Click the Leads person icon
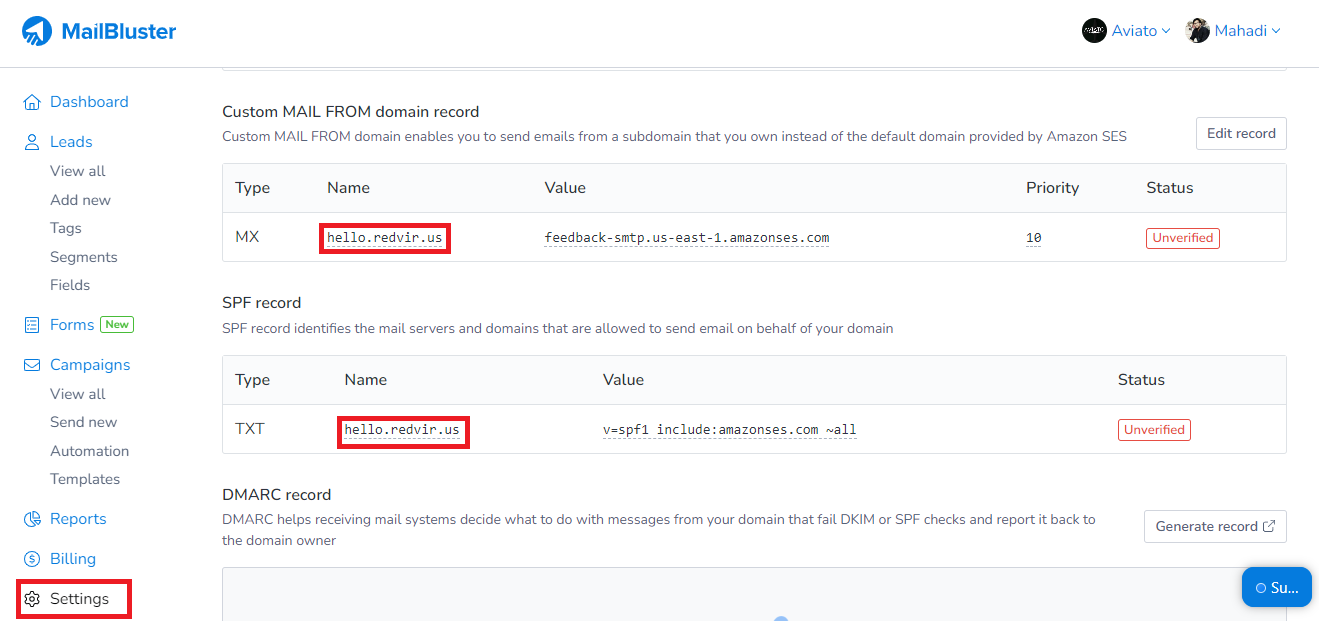 pos(30,141)
